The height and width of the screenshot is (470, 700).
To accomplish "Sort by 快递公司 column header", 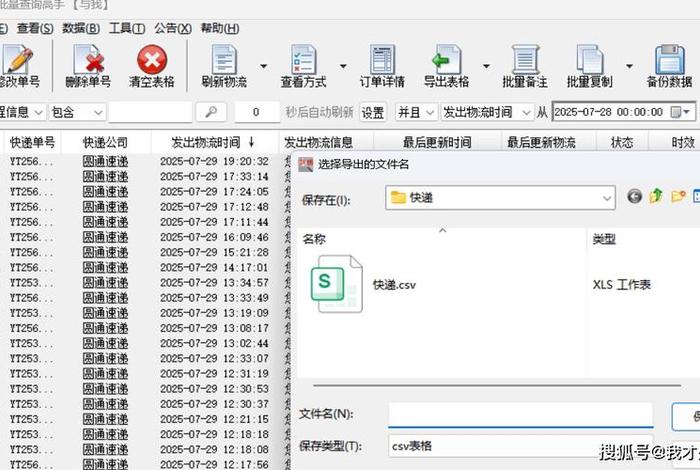I will [106, 142].
